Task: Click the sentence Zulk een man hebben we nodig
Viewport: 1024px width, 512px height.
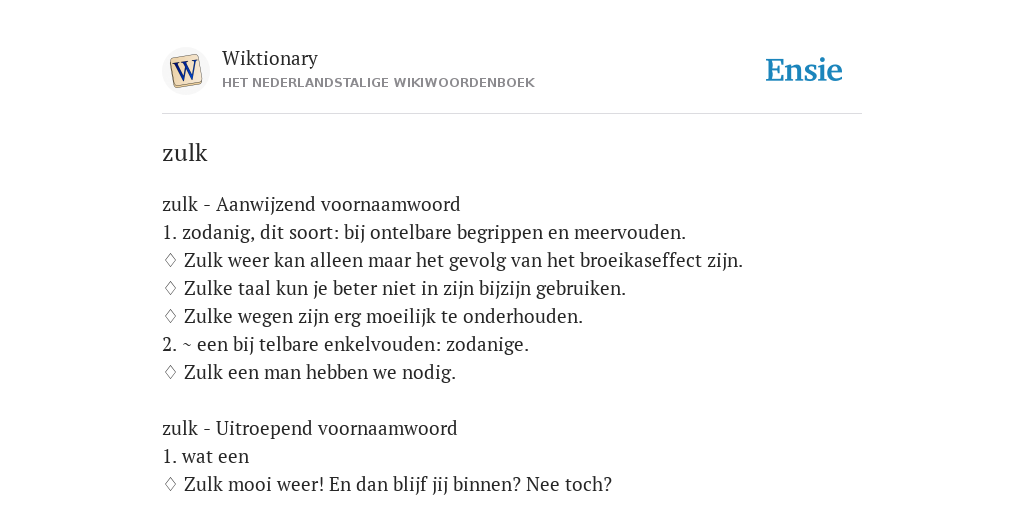Action: (319, 373)
